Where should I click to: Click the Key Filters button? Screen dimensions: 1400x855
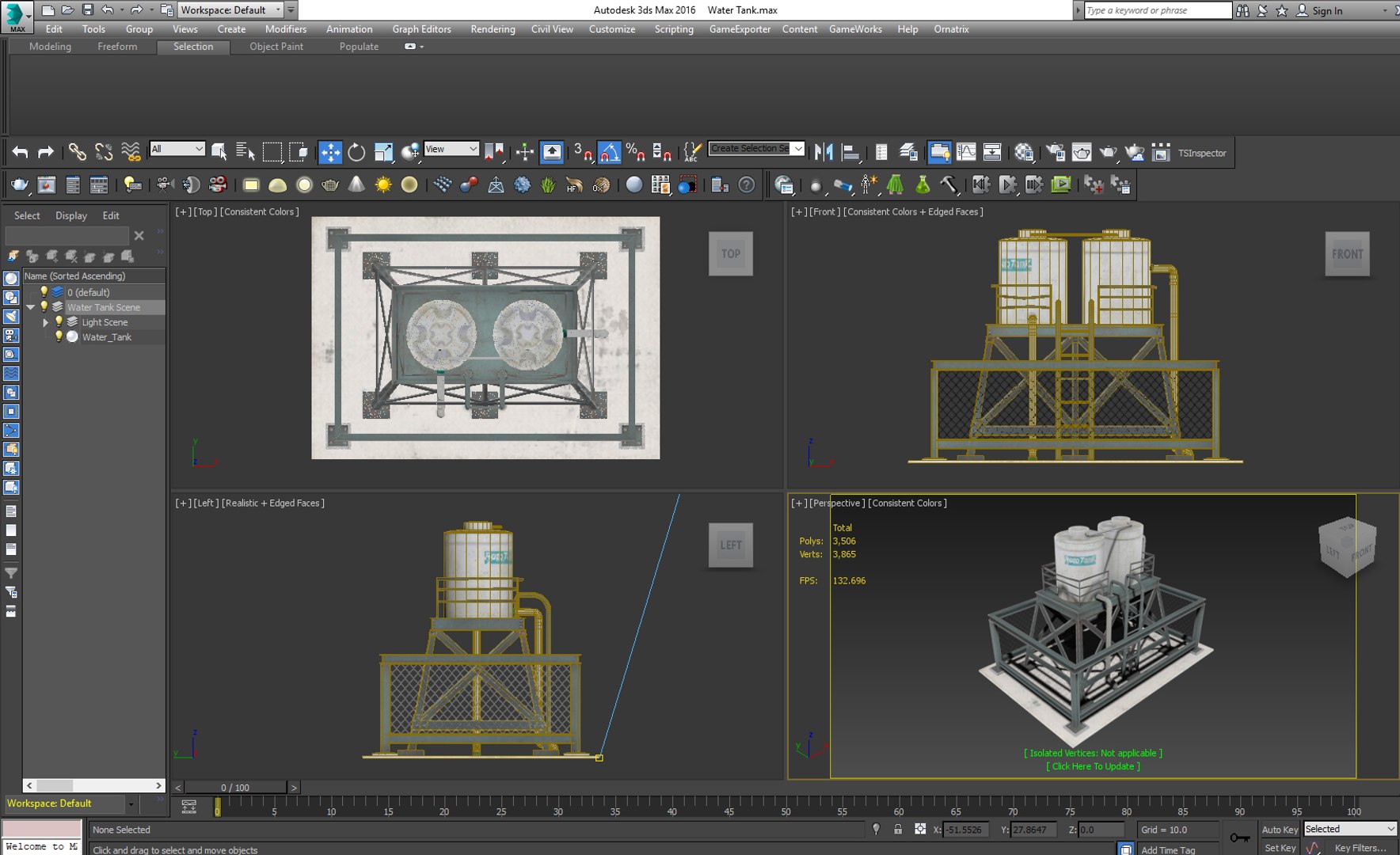(1360, 848)
